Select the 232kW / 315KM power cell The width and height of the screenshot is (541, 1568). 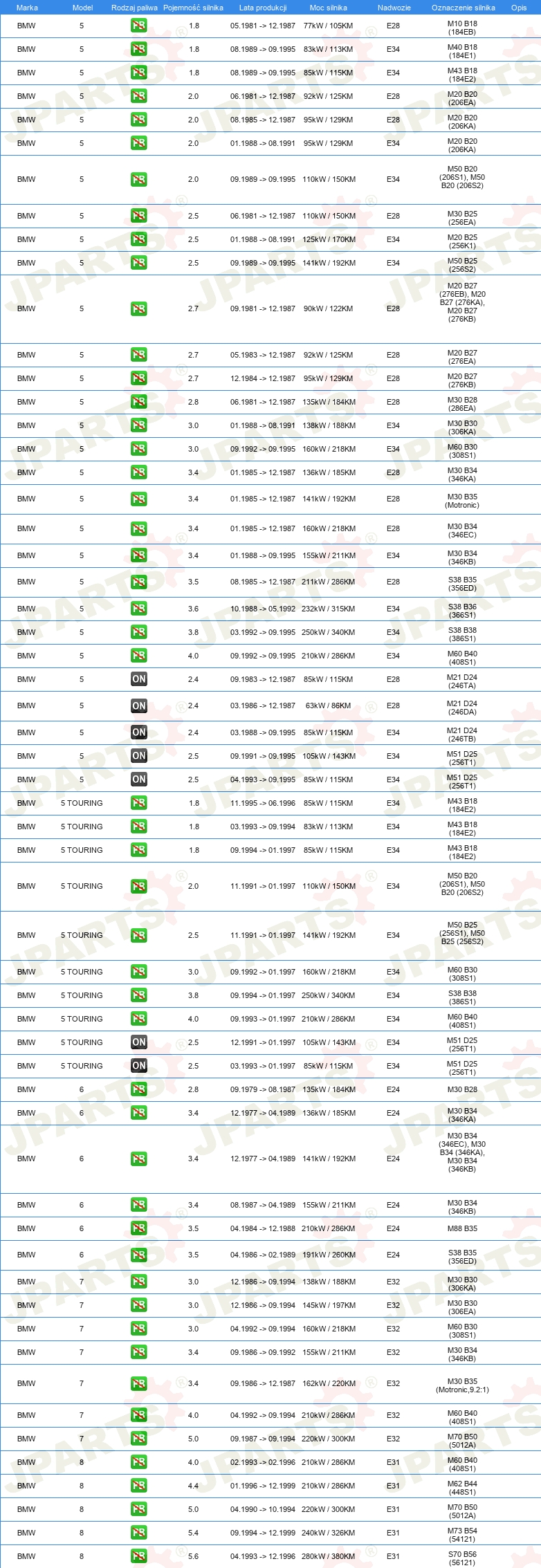tap(329, 609)
